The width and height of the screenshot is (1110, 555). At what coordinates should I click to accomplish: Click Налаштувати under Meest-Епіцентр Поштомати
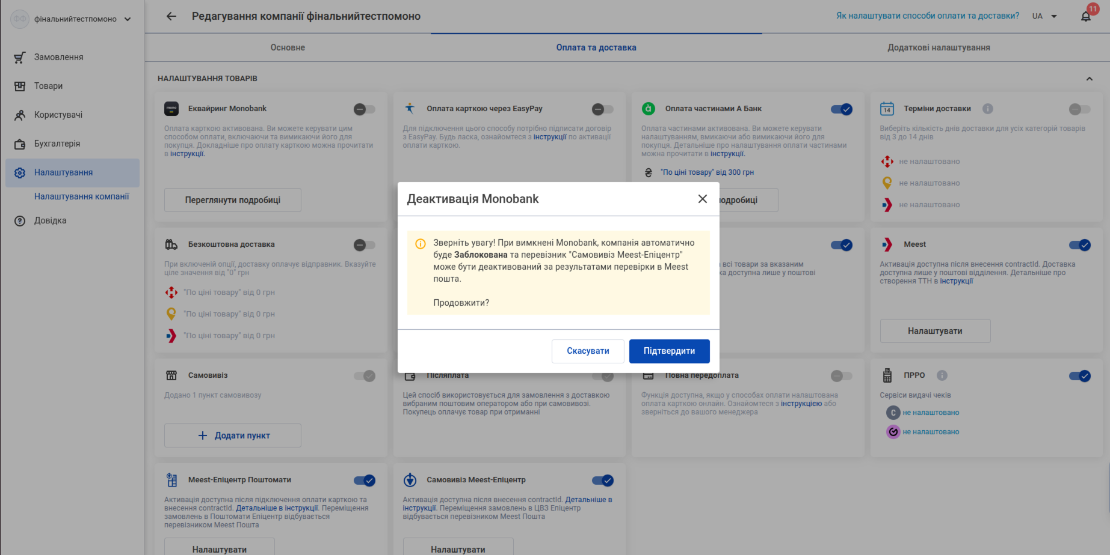(x=219, y=549)
